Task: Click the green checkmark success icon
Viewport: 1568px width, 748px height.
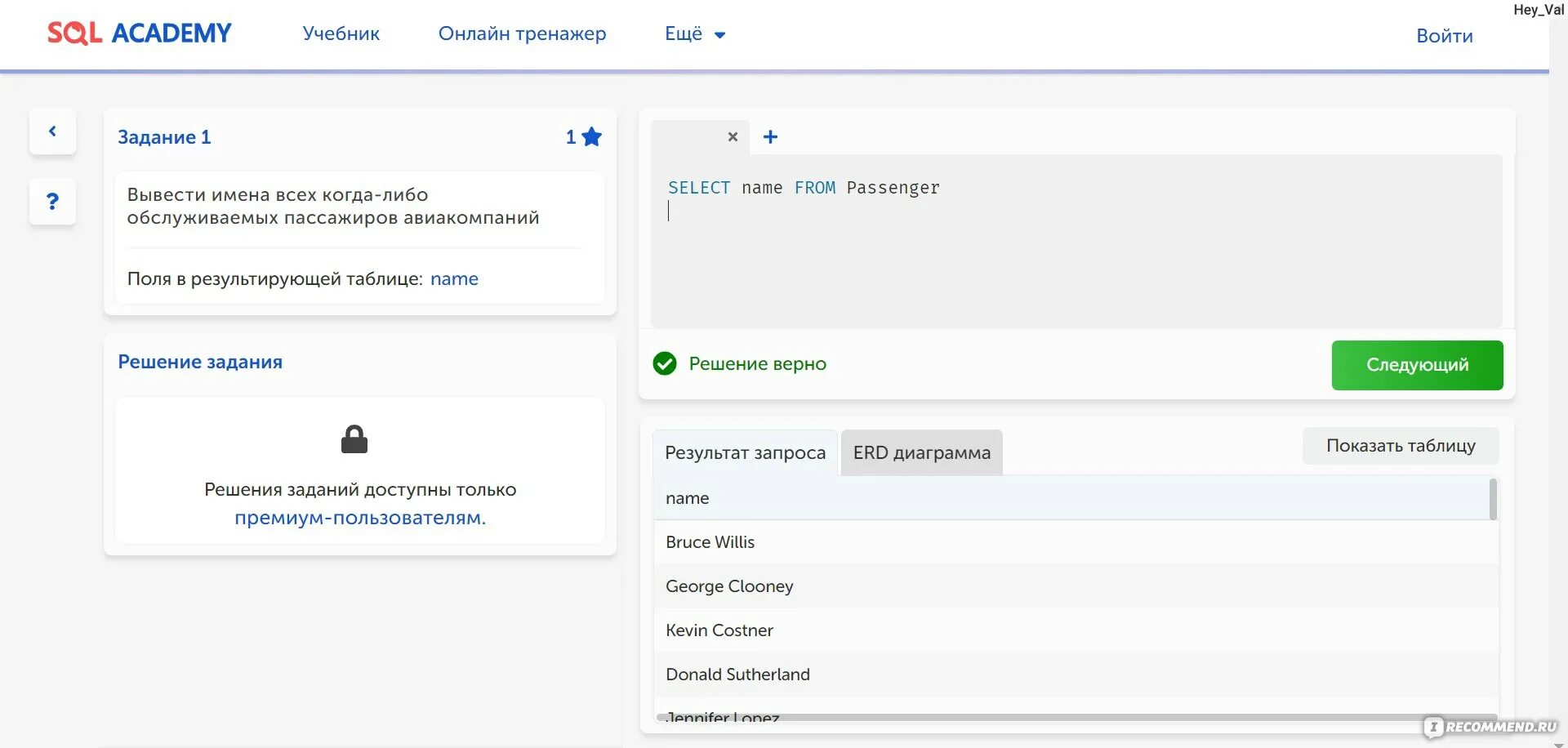Action: coord(665,363)
